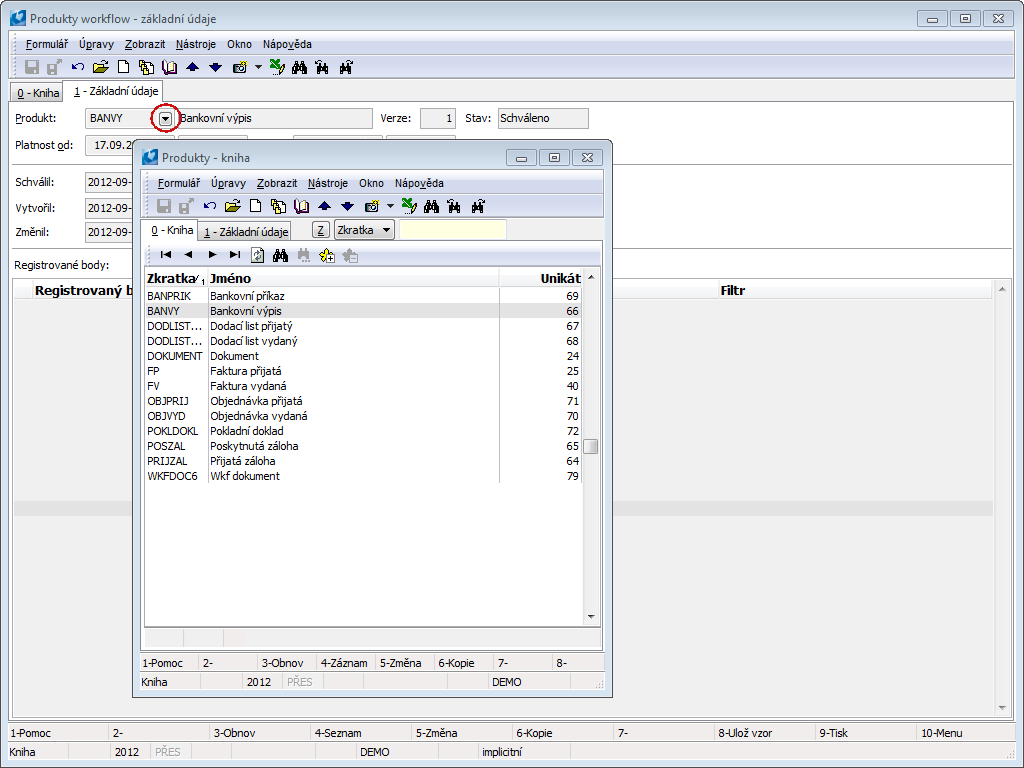Viewport: 1024px width, 768px height.
Task: Switch to 1 - Základní údaje tab in Produkty - kniha
Action: [246, 231]
